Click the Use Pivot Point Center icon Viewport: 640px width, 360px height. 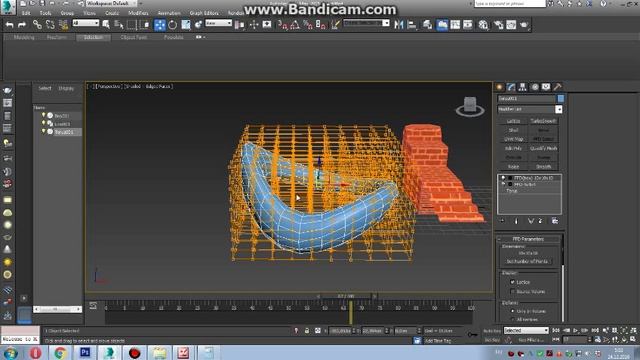[240, 25]
